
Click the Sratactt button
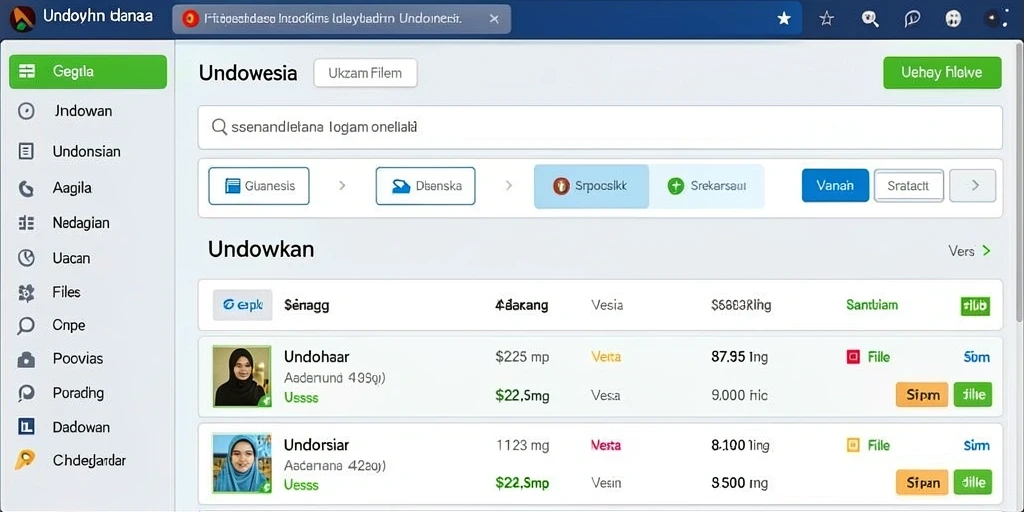908,185
